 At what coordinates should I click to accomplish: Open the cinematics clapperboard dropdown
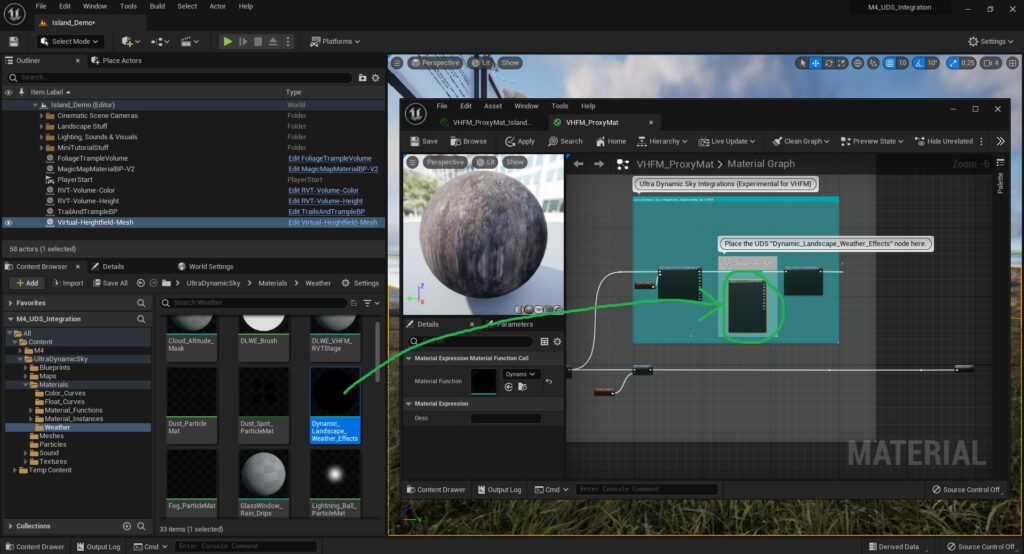[x=189, y=41]
